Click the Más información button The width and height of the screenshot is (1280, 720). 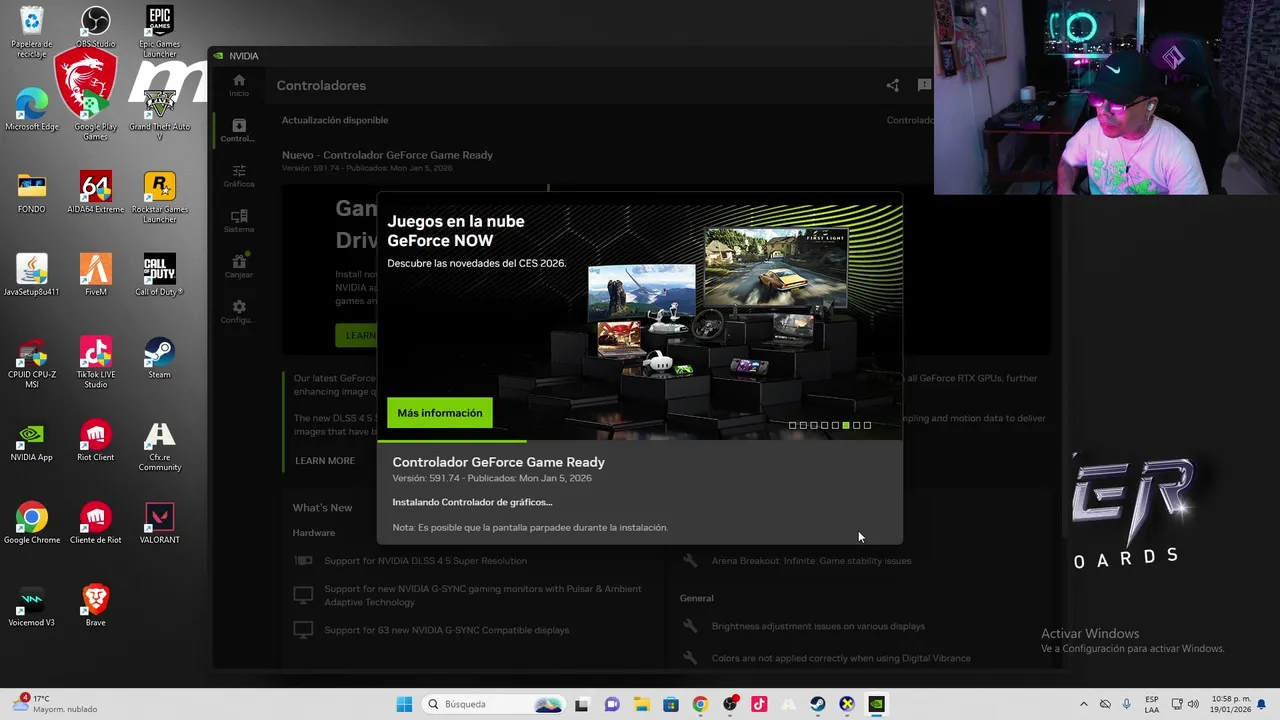pos(439,413)
